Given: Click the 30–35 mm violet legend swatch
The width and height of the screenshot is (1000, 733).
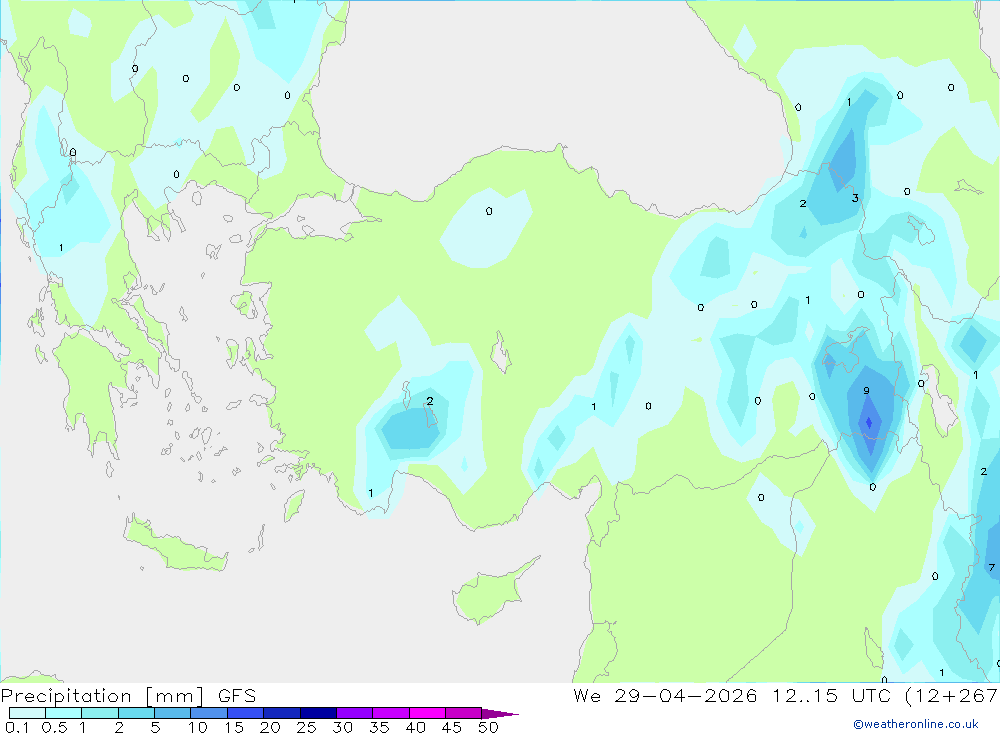Looking at the screenshot, I should click(355, 713).
